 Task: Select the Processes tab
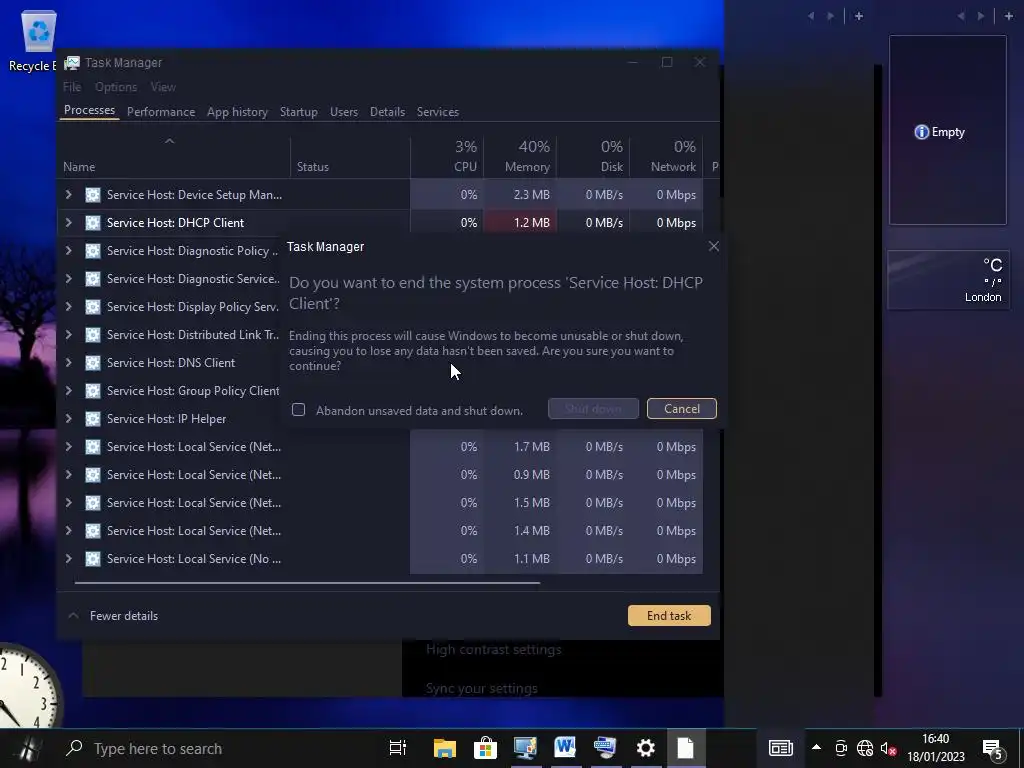coord(89,110)
